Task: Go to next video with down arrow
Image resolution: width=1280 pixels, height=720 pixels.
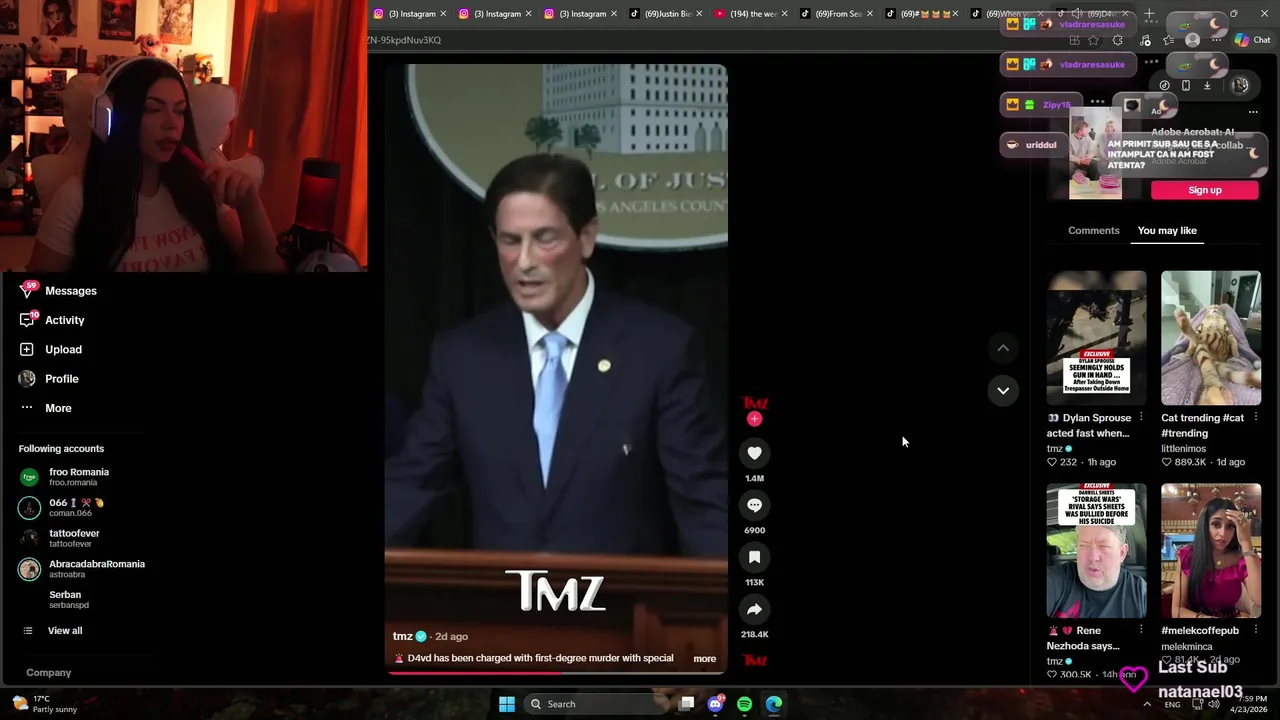Action: pos(1003,390)
